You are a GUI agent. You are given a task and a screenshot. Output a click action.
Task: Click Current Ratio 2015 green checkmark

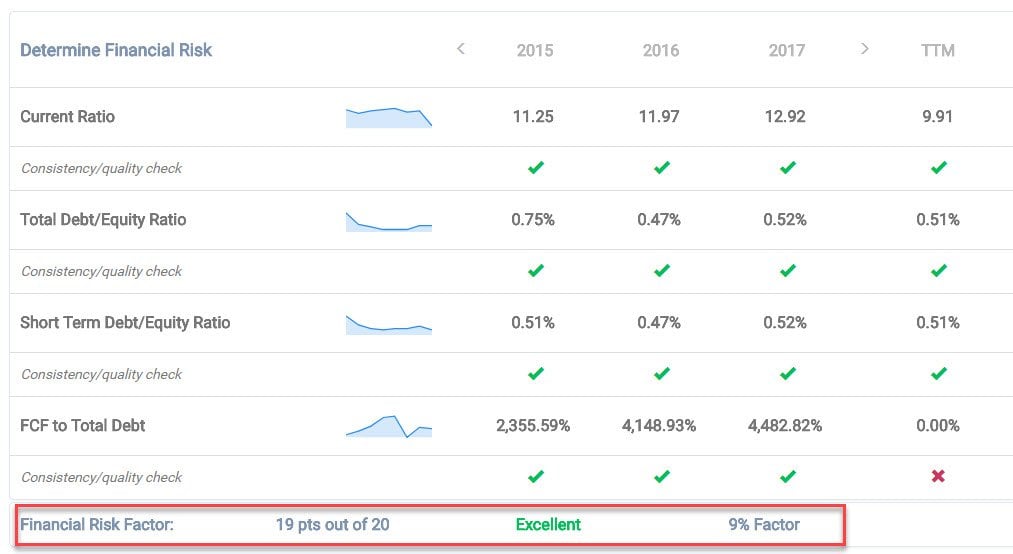(535, 168)
